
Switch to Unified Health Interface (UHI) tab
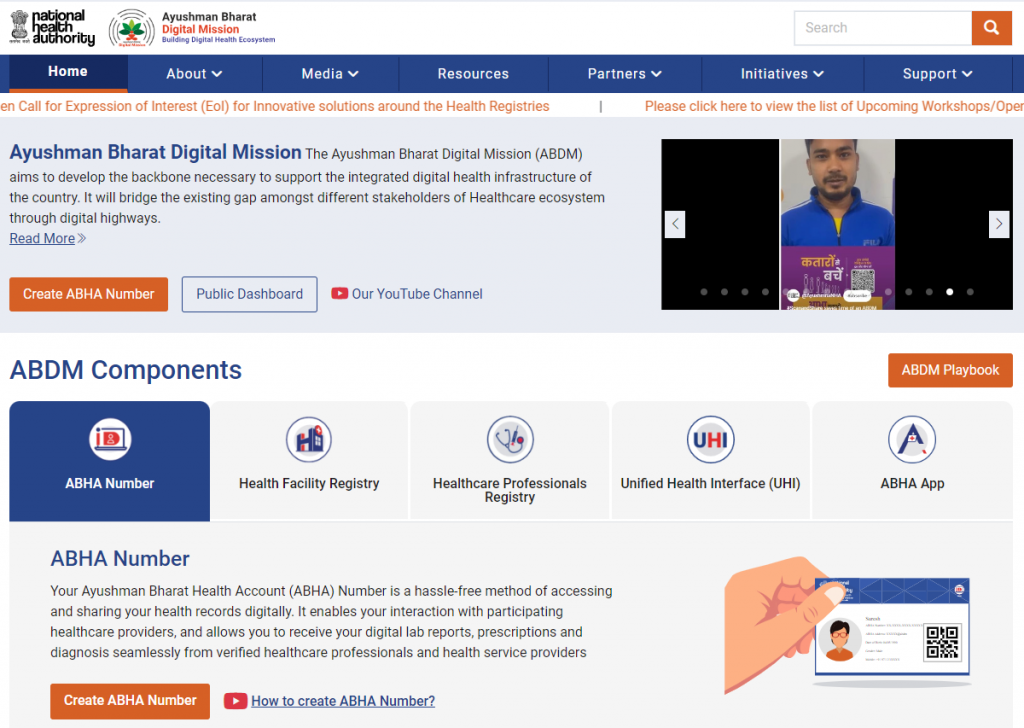(711, 461)
